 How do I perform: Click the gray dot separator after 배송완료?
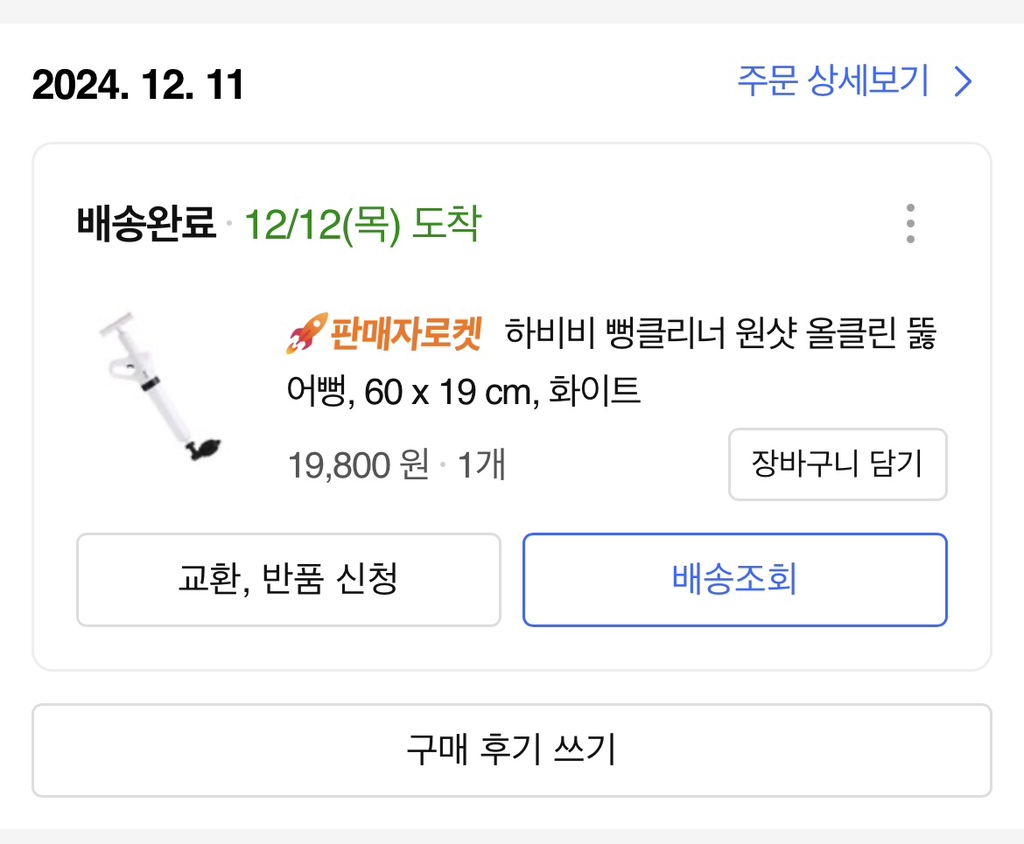coord(230,226)
